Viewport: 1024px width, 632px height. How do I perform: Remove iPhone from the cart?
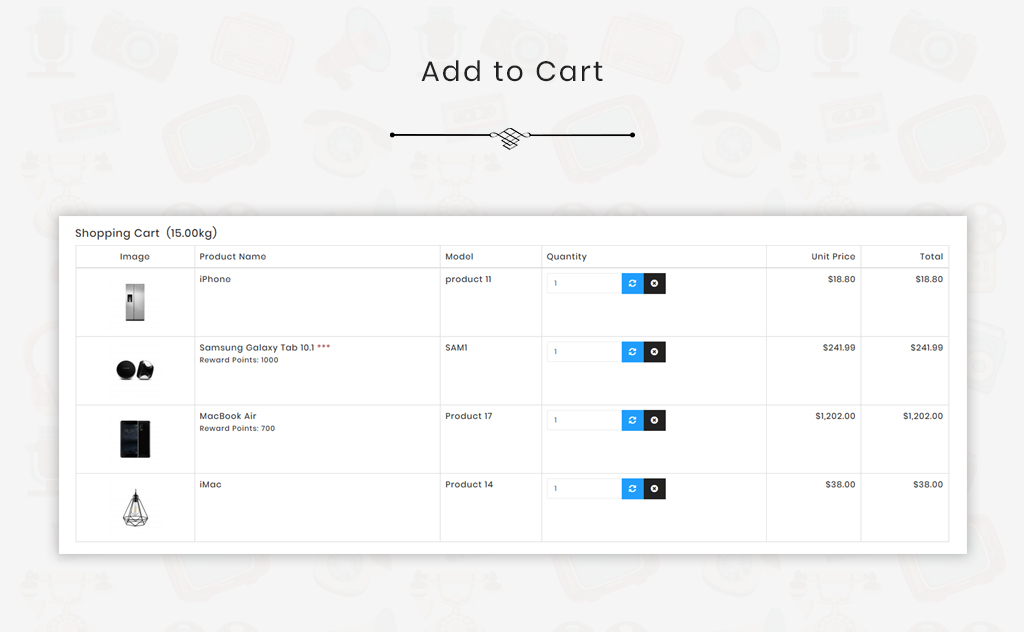click(x=654, y=283)
